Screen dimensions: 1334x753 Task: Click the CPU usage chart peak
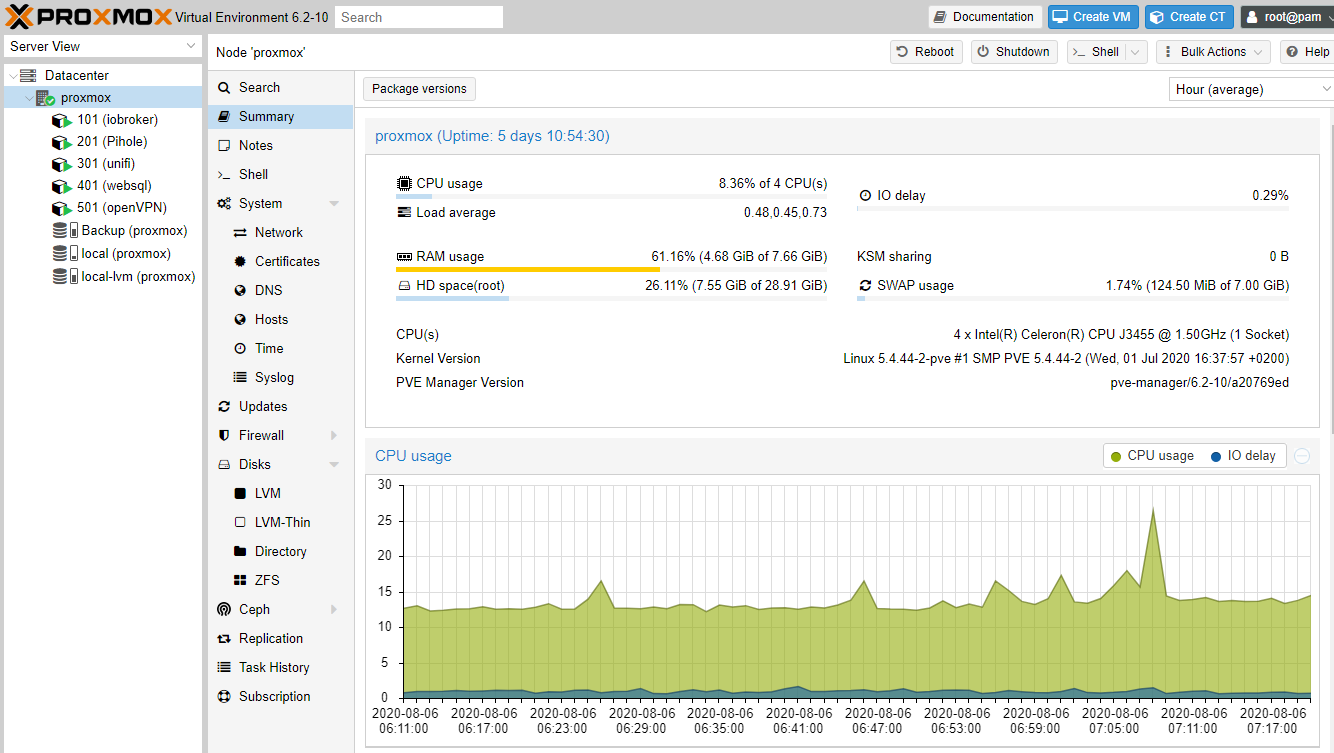tap(1153, 509)
